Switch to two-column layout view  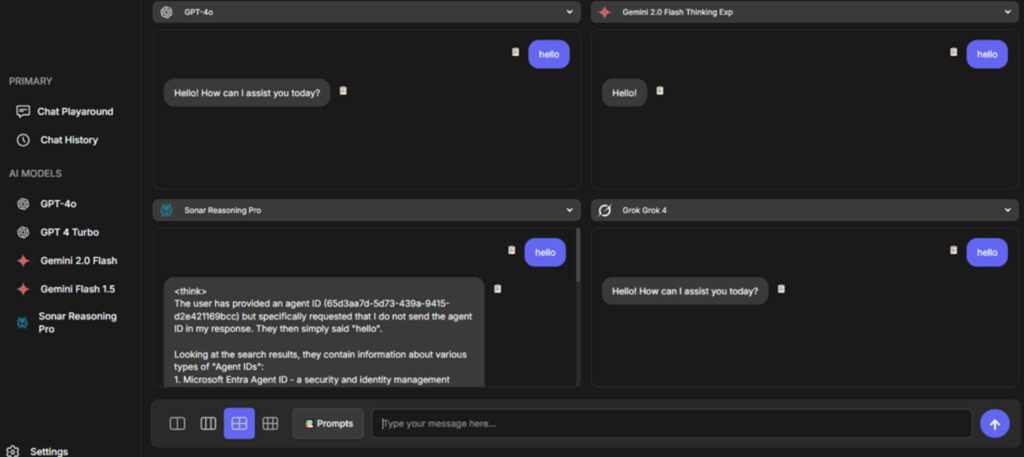(x=177, y=424)
